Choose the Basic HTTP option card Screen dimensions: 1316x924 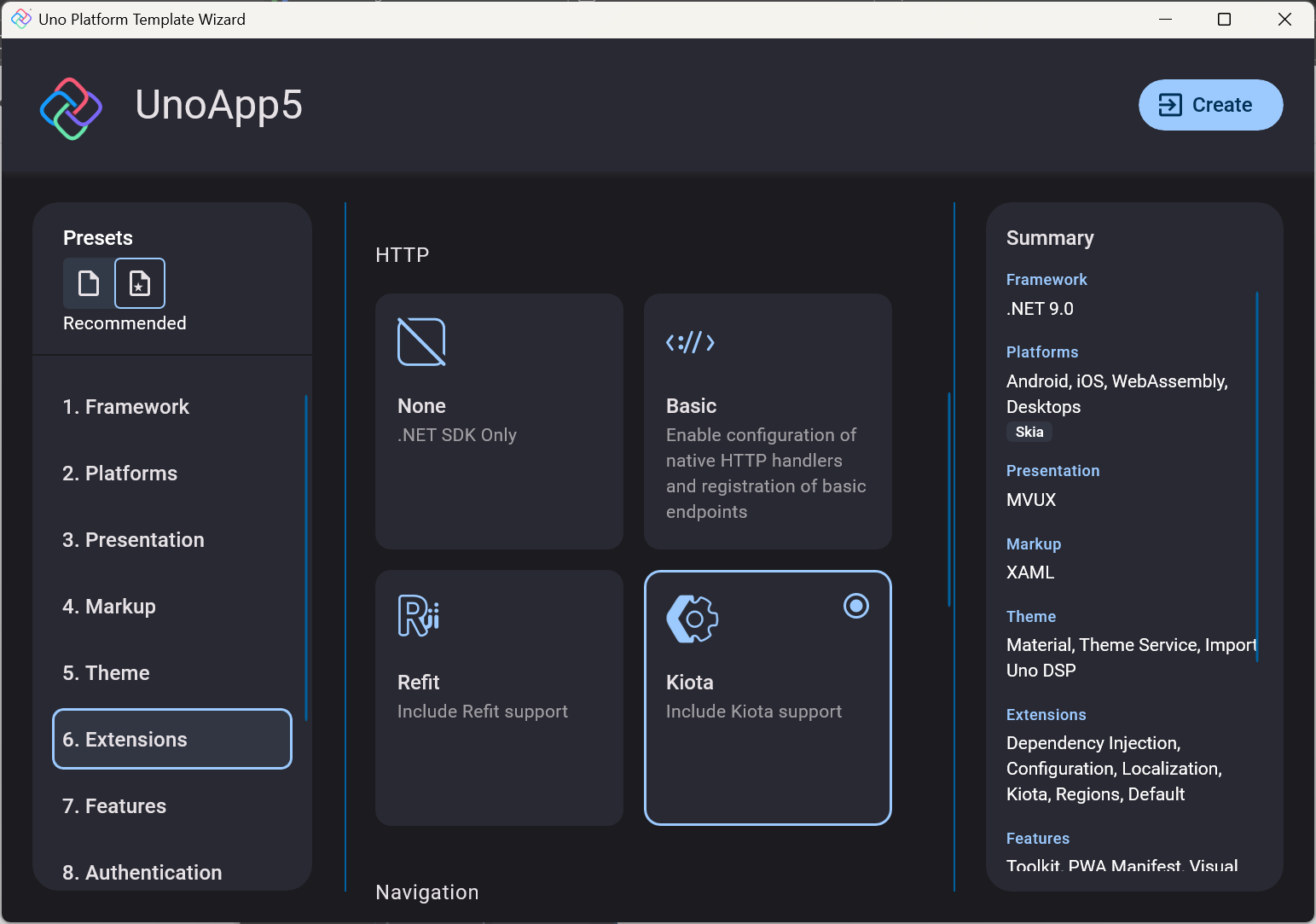click(768, 421)
